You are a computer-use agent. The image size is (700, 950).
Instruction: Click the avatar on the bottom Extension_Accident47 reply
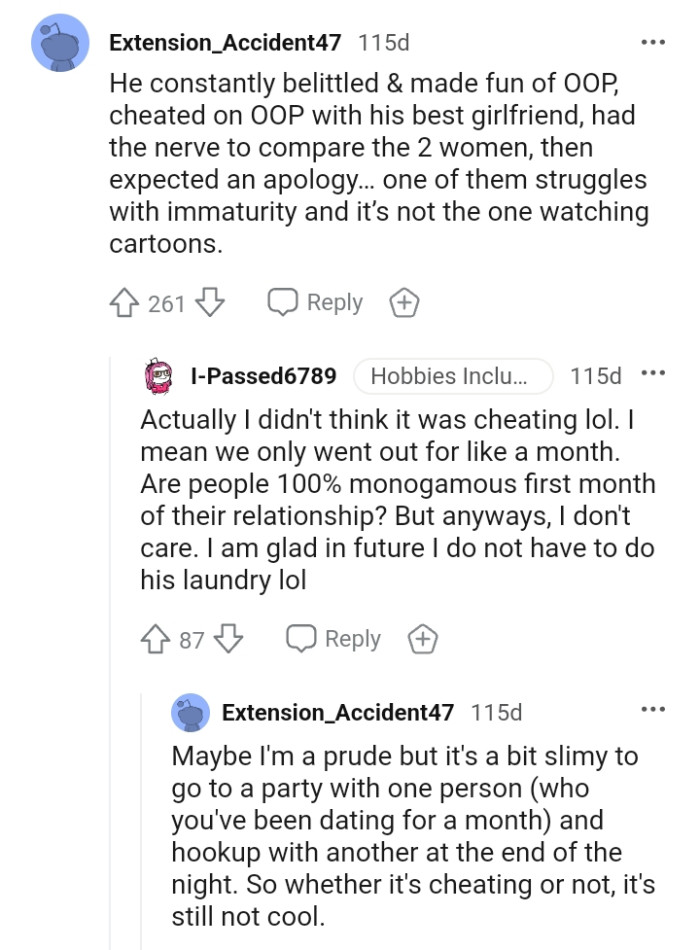click(x=190, y=713)
